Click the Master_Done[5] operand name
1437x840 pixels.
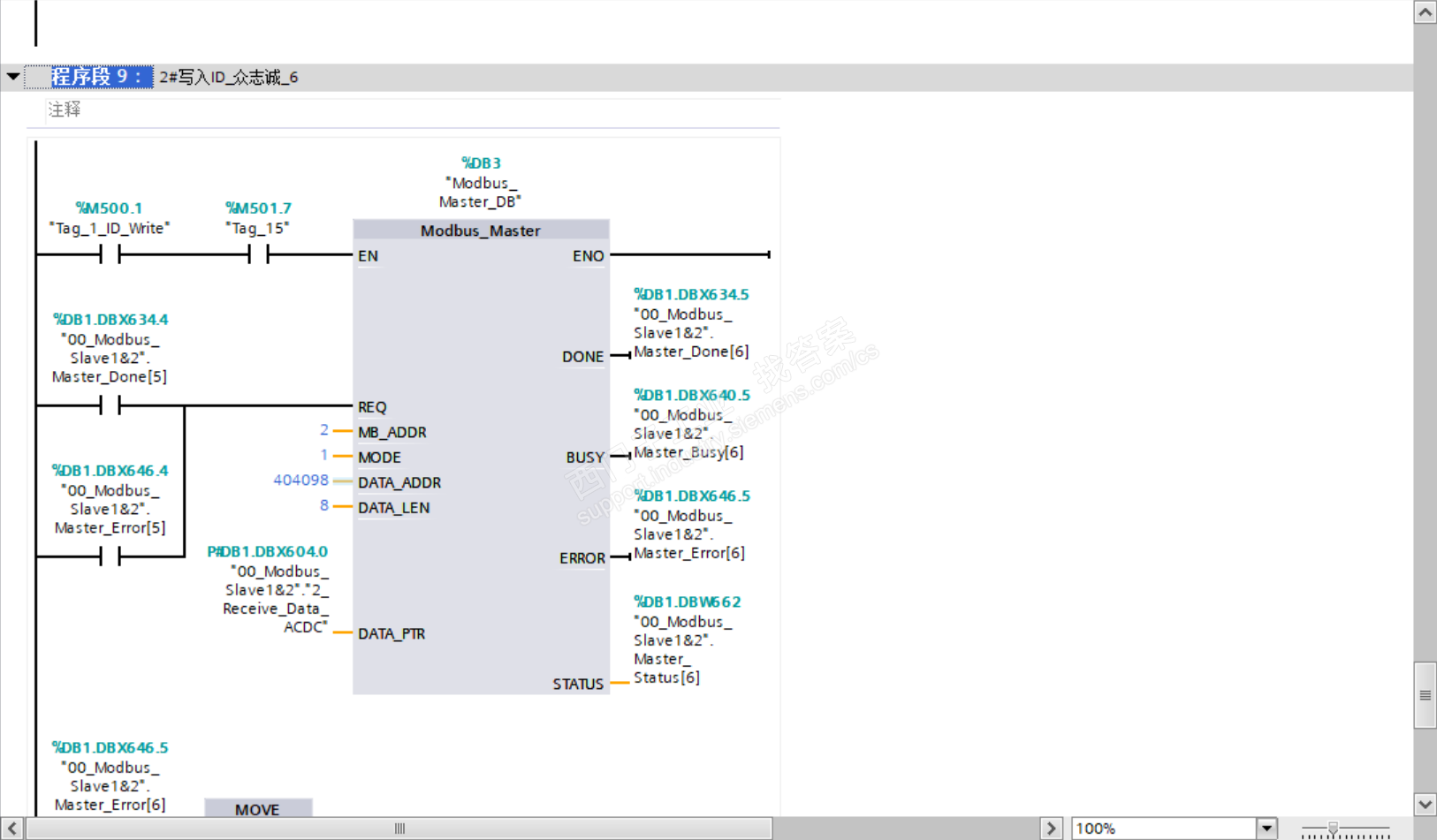point(110,377)
